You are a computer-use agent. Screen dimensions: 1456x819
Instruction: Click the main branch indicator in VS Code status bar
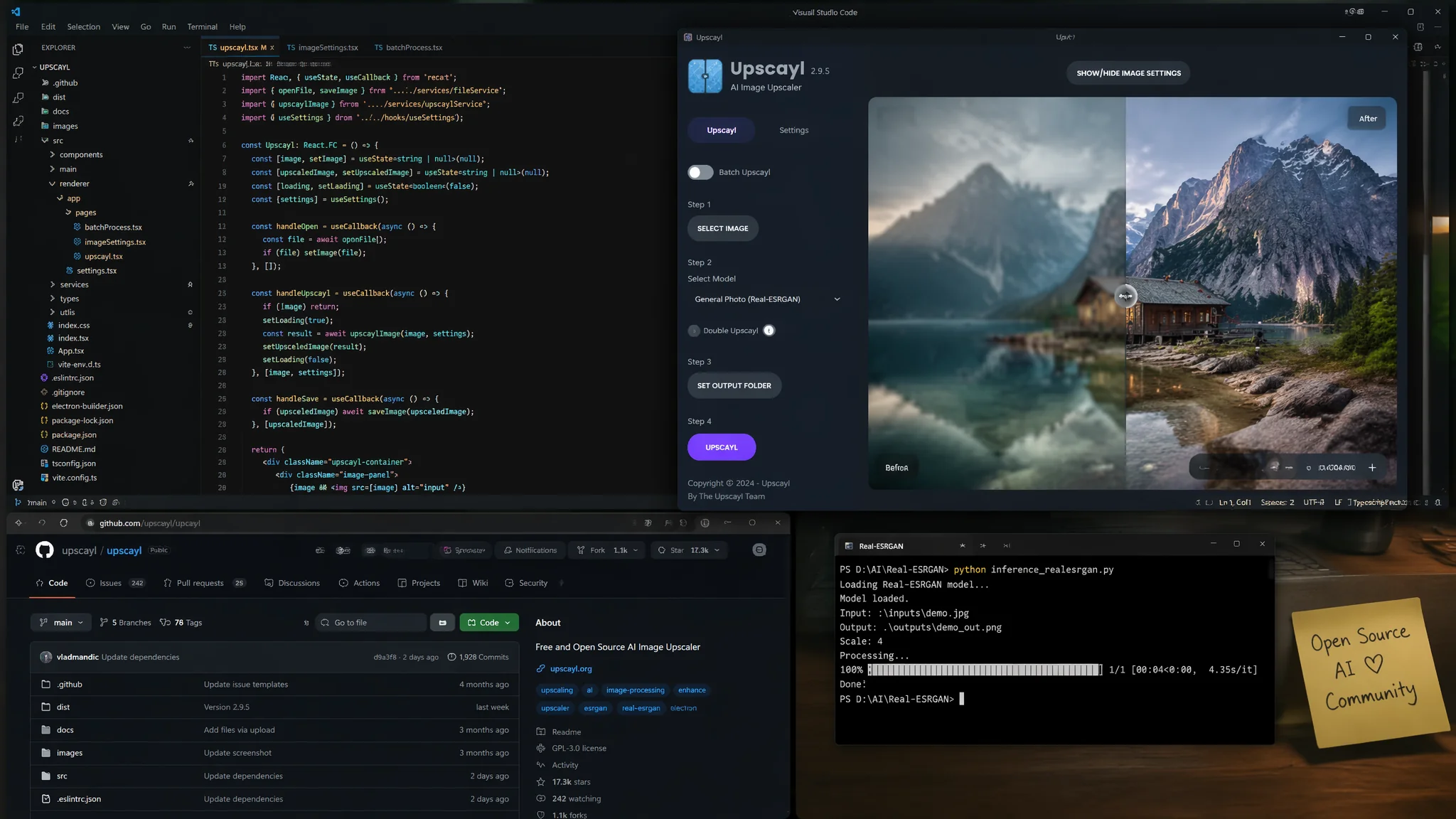click(x=31, y=503)
